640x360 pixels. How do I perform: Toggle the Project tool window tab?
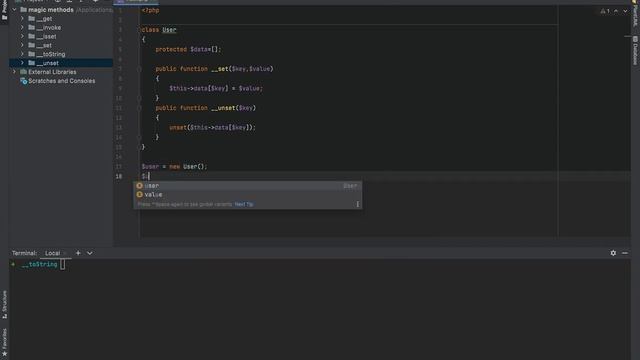(4, 10)
